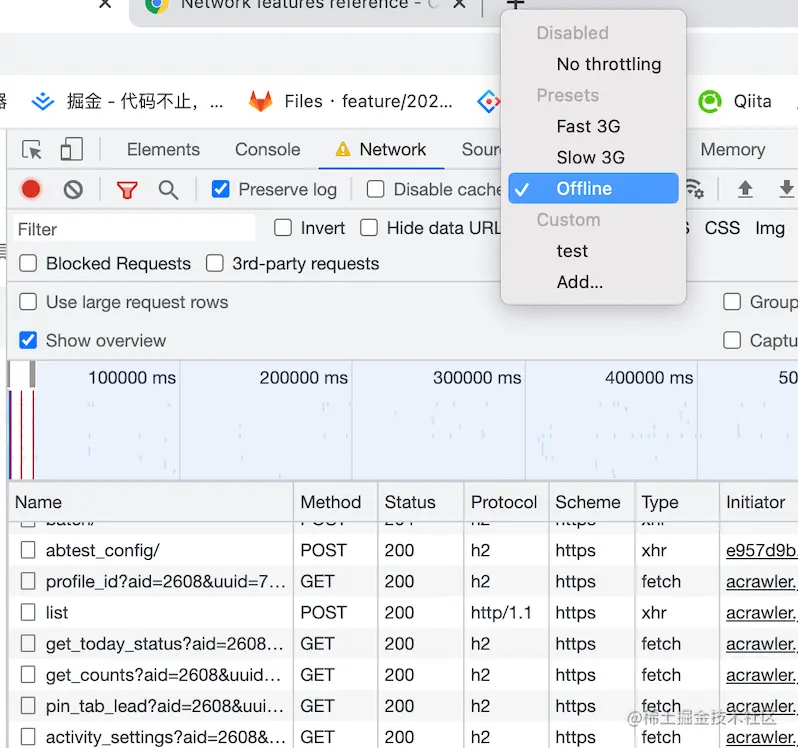Enable Blocked Requests checkbox
This screenshot has width=798, height=748.
click(28, 263)
